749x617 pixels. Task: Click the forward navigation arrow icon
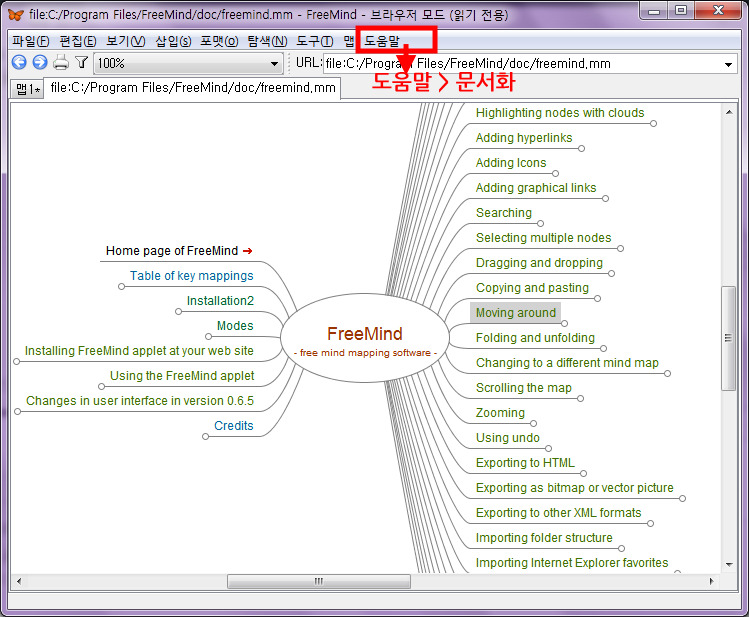(39, 63)
